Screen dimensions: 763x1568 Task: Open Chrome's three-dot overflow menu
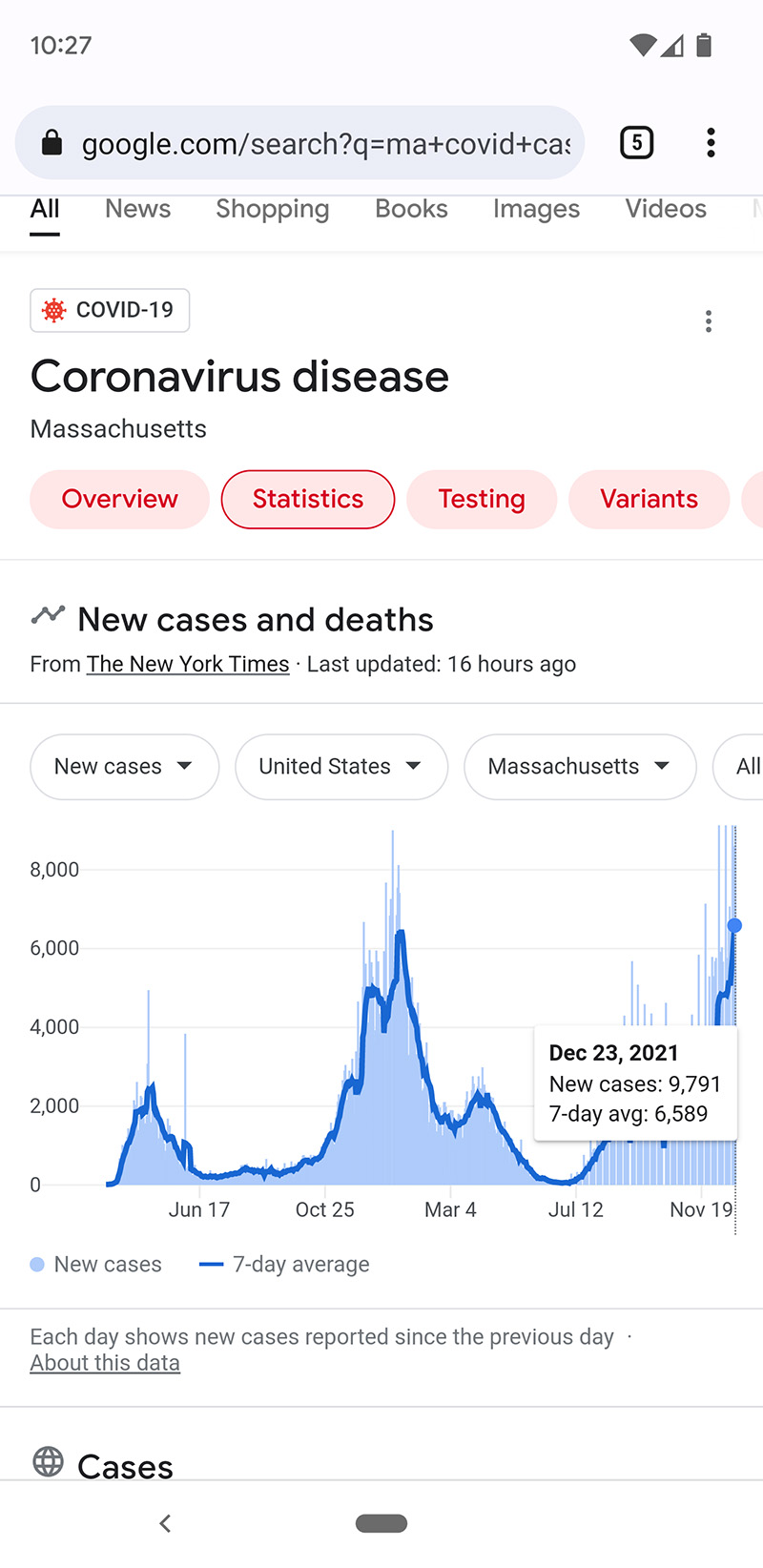point(711,143)
